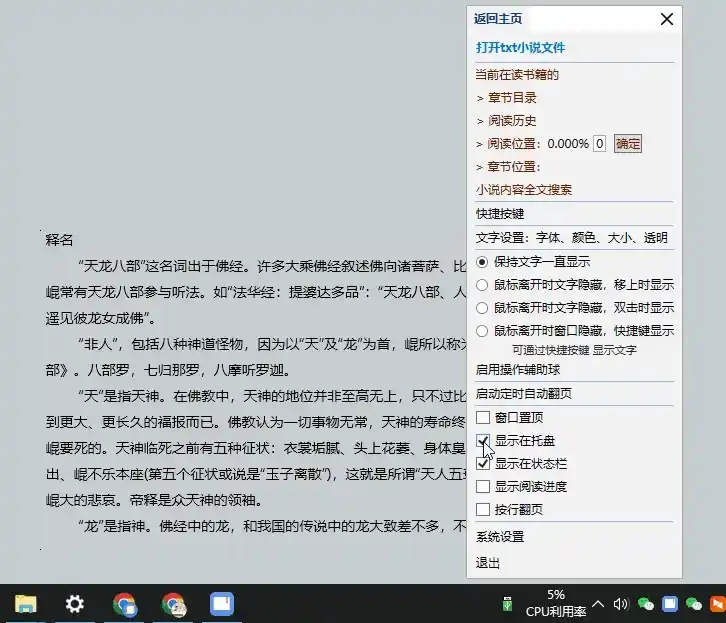This screenshot has height=623, width=726.
Task: Uncheck 显示在状态栏 checkbox
Action: (x=484, y=463)
